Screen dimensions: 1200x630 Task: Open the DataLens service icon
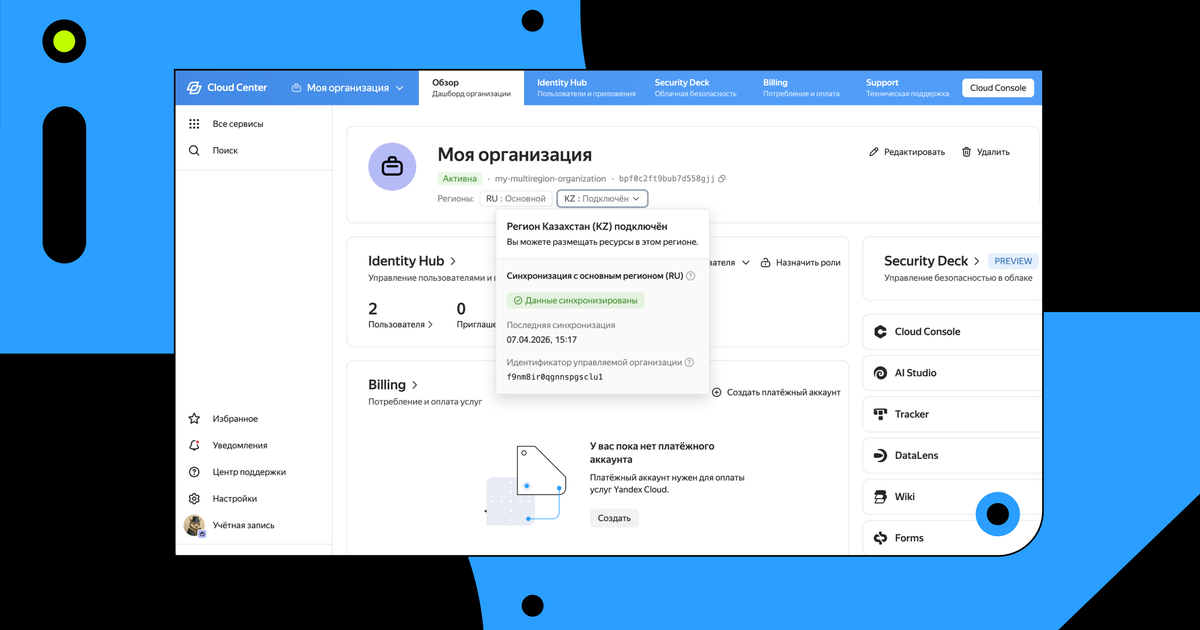tap(880, 455)
